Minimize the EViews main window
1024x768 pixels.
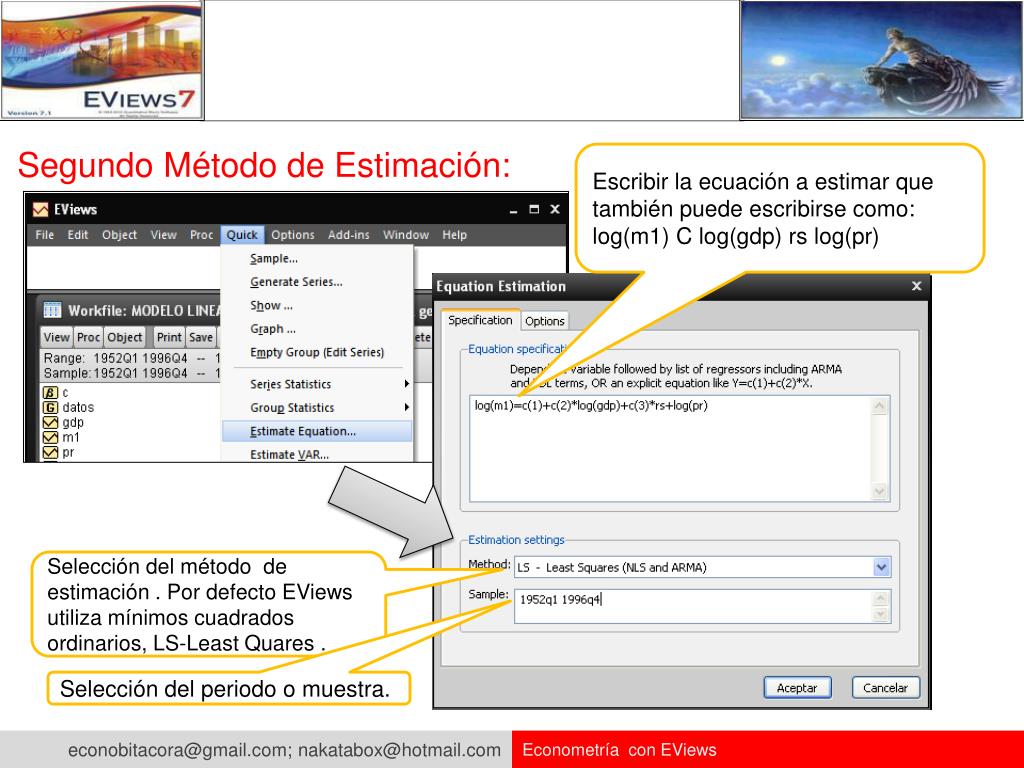[x=513, y=210]
